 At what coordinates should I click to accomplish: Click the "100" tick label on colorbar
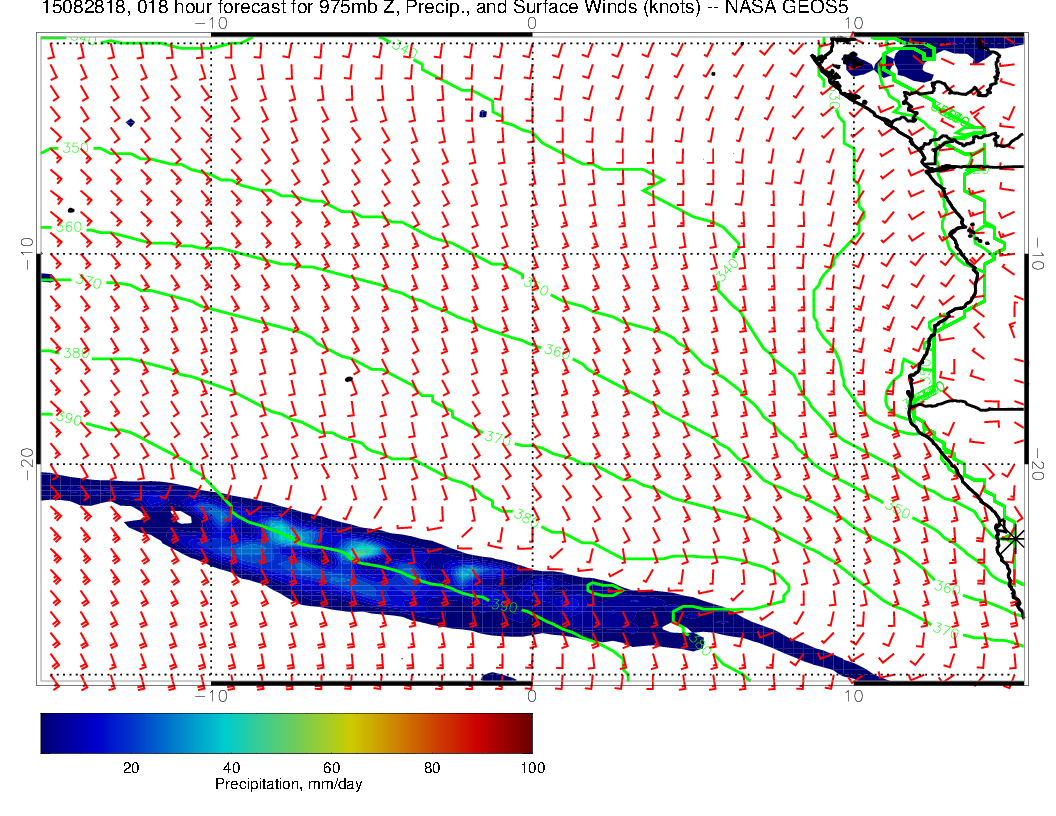click(x=532, y=767)
